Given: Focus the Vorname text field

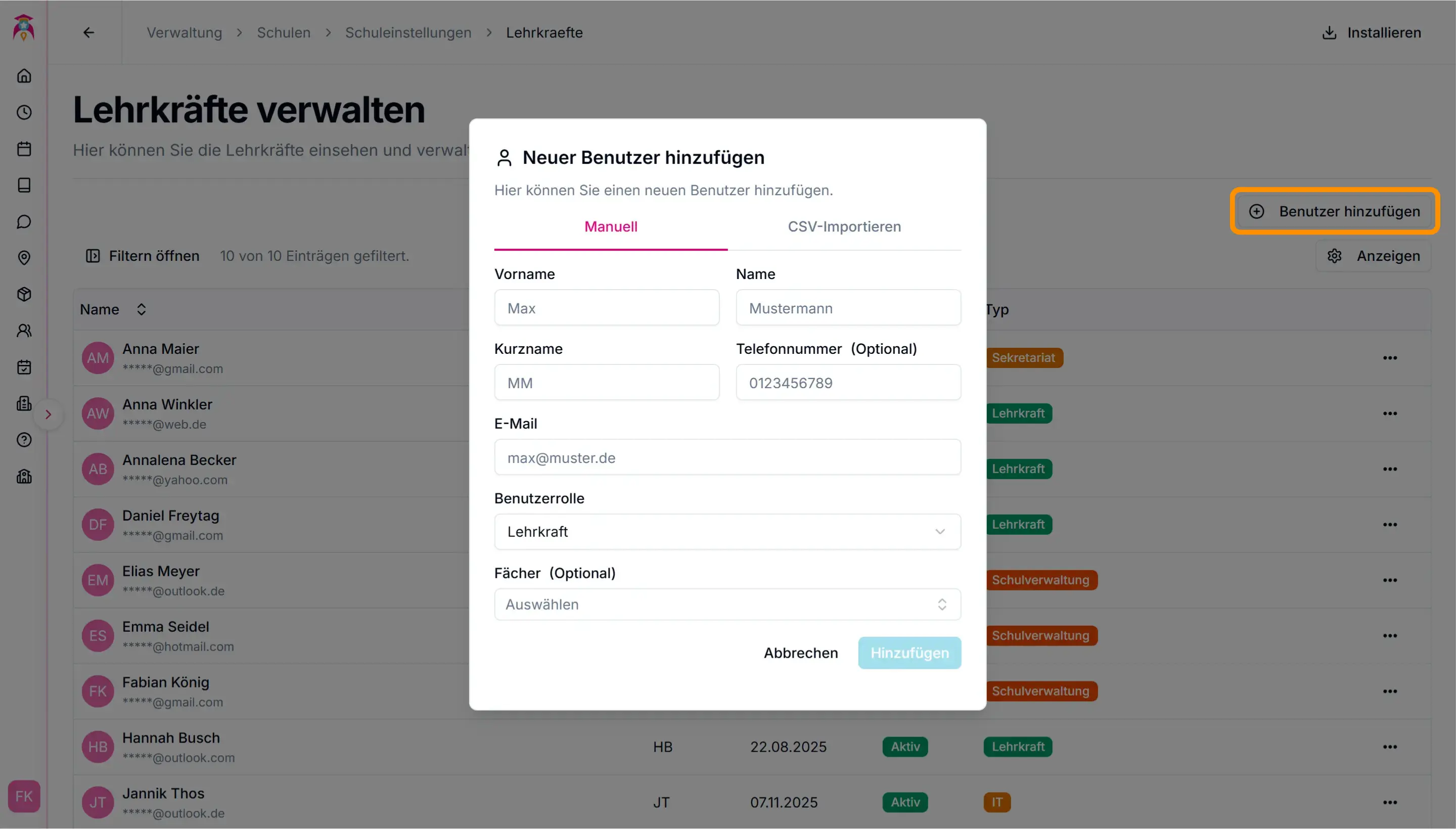Looking at the screenshot, I should pos(607,308).
